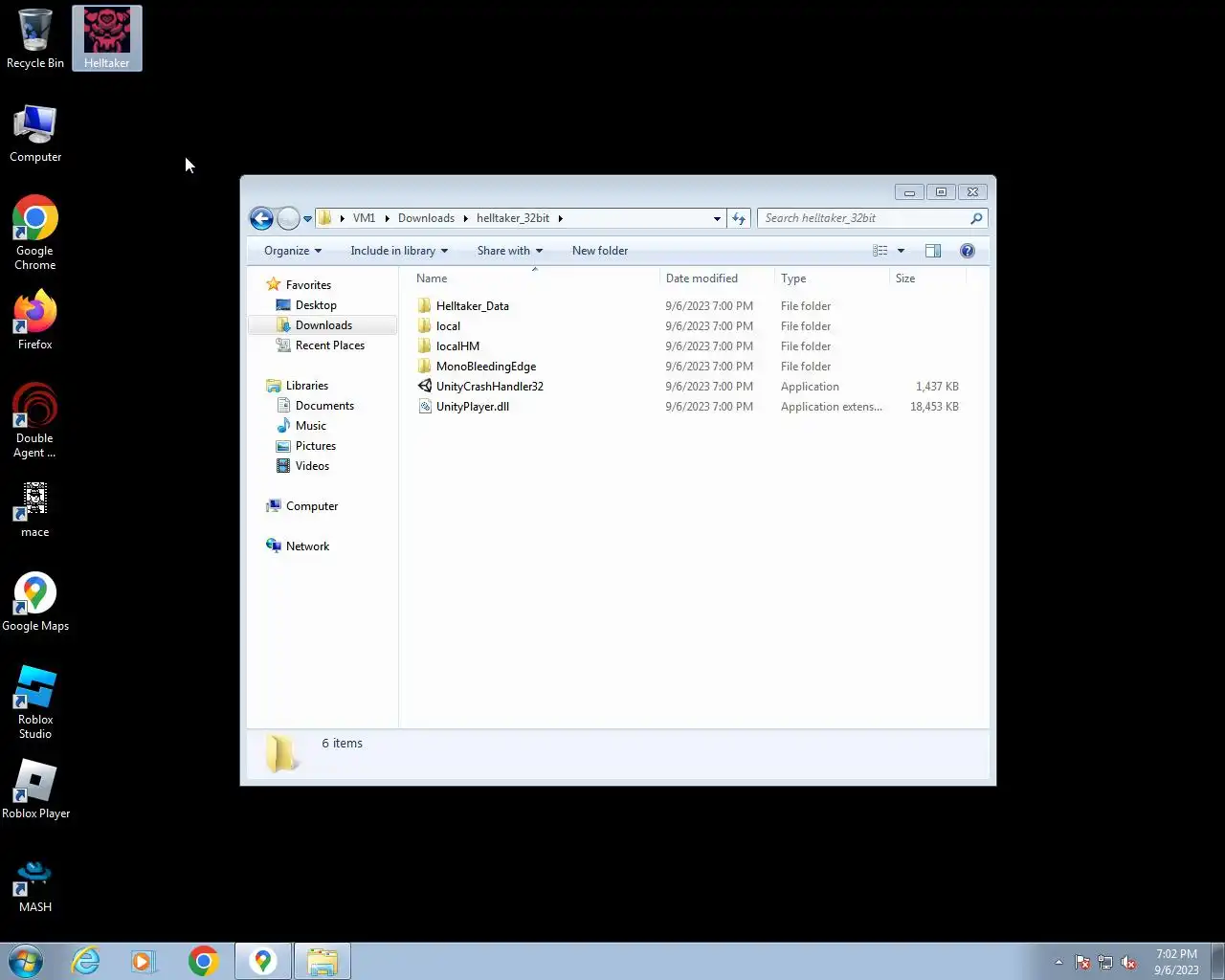Click the change view icon

tap(880, 251)
